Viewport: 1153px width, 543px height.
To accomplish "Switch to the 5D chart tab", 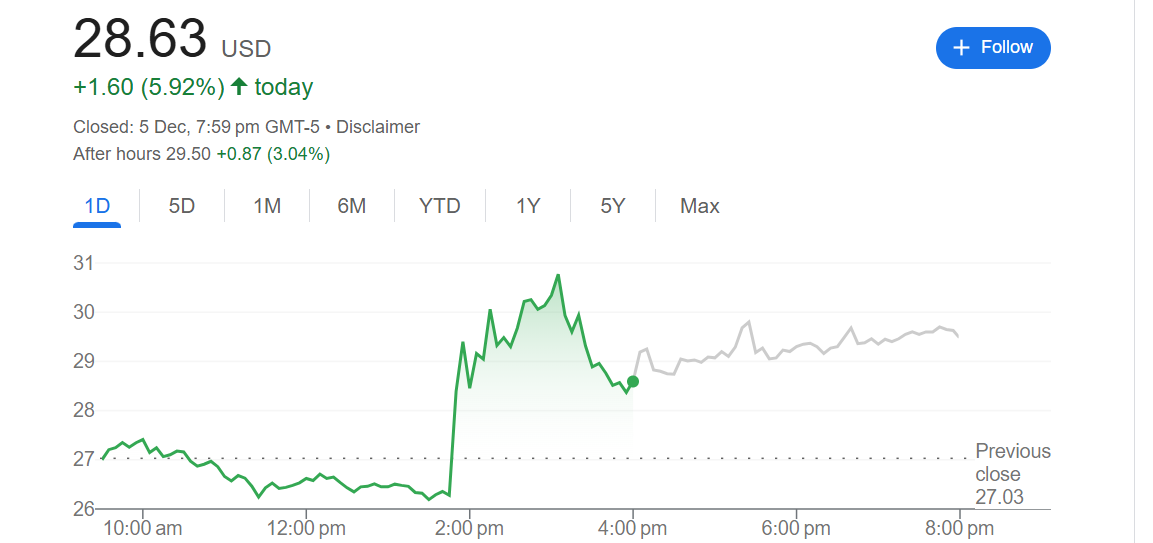I will [x=182, y=206].
